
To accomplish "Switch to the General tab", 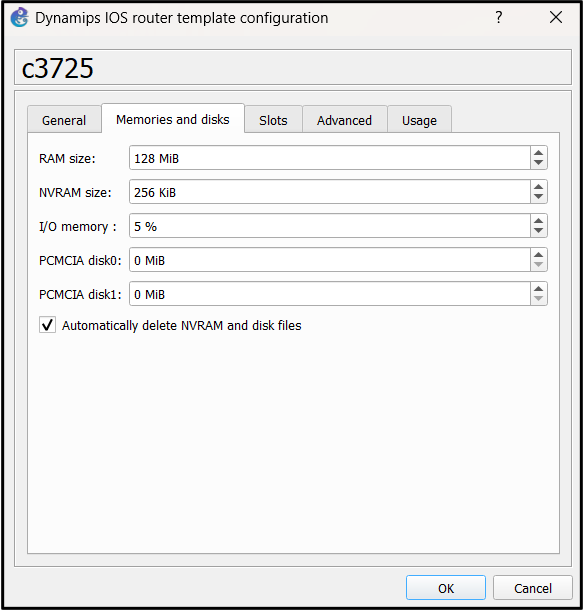I will click(64, 120).
